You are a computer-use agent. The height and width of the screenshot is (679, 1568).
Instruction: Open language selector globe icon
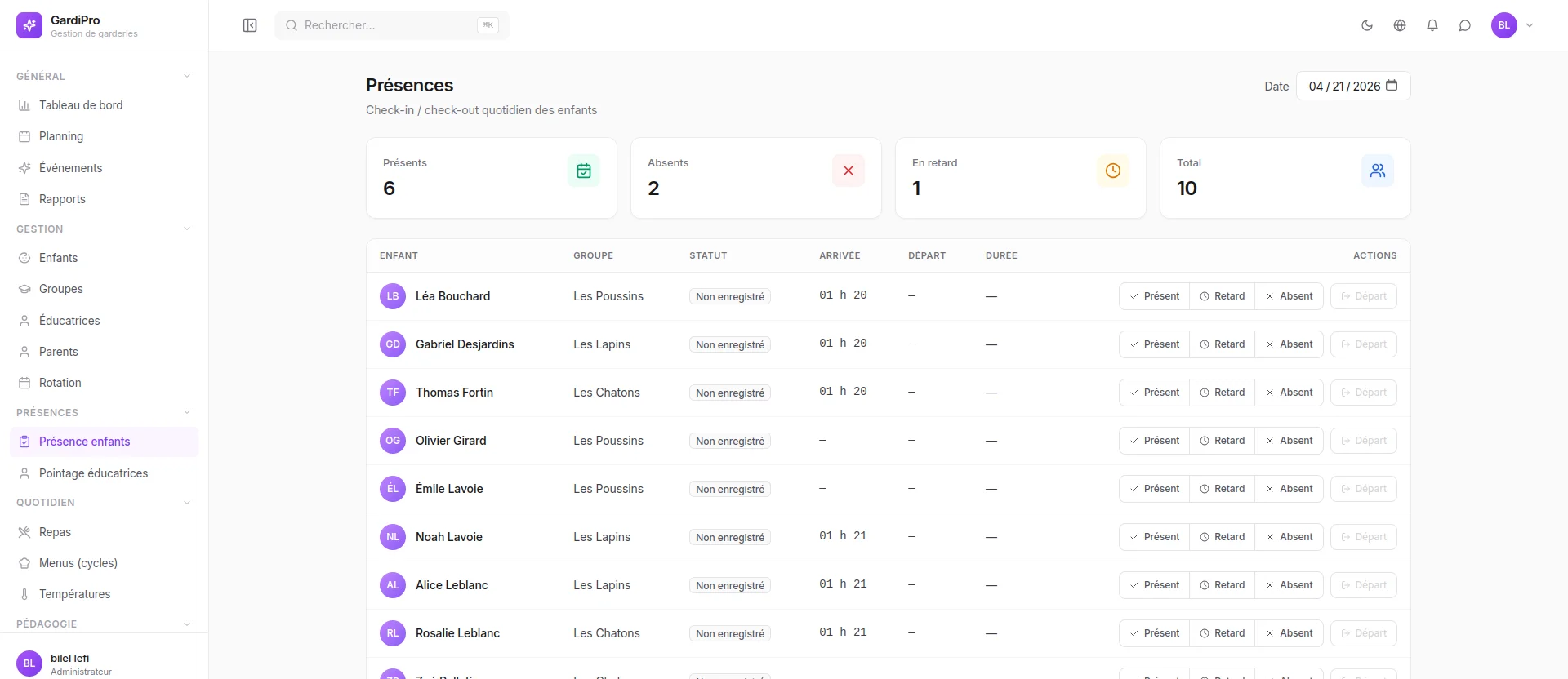(x=1400, y=25)
